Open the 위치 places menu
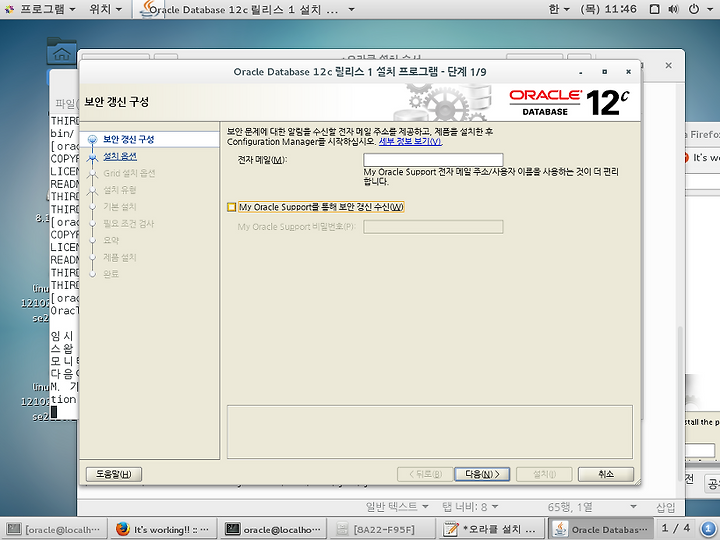Viewport: 720px width, 540px height. 106,9
